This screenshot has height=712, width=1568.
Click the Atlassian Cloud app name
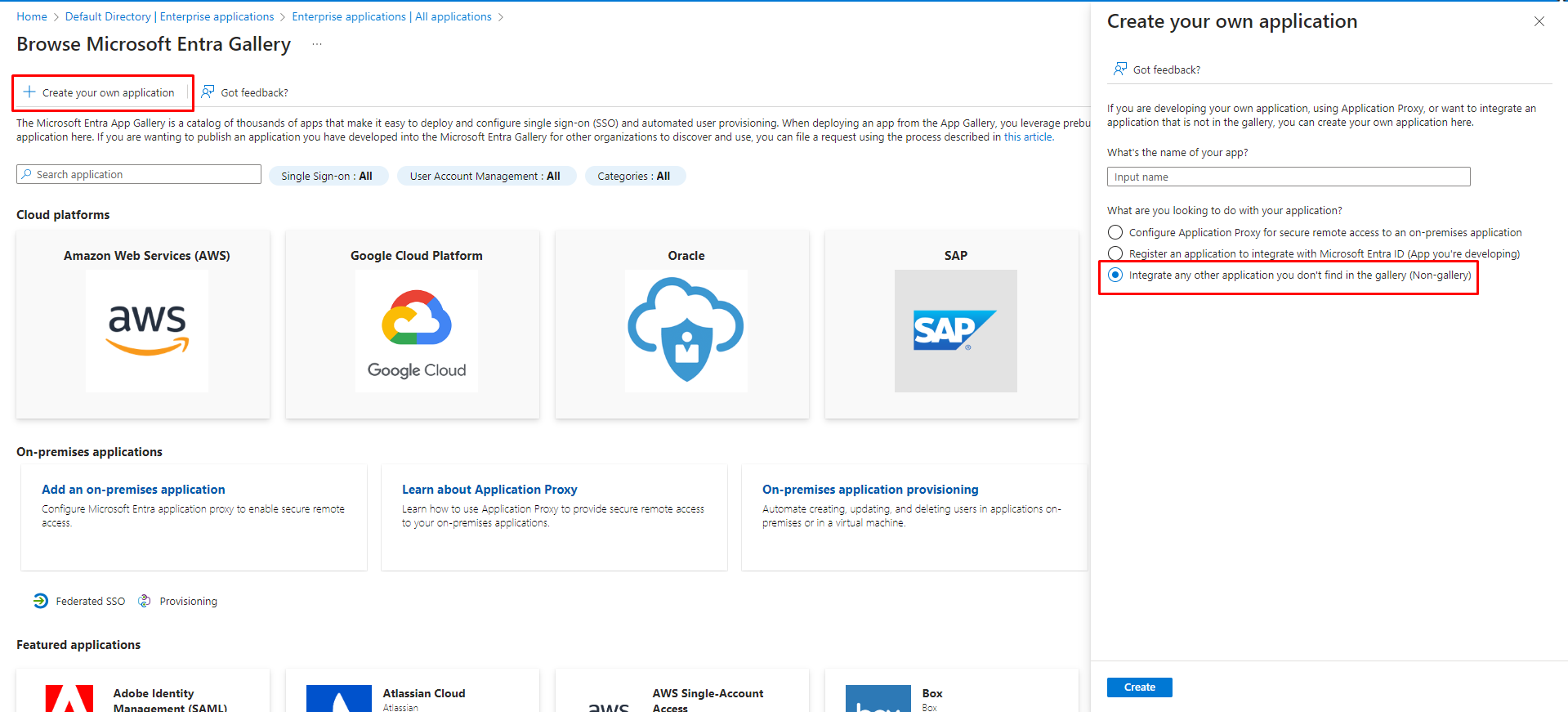point(424,692)
